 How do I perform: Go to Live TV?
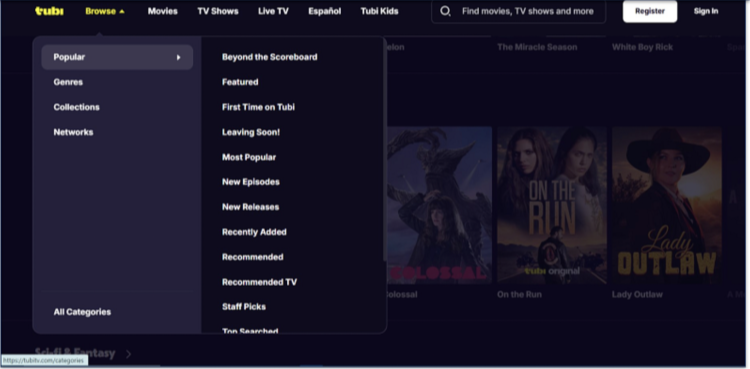coord(273,11)
